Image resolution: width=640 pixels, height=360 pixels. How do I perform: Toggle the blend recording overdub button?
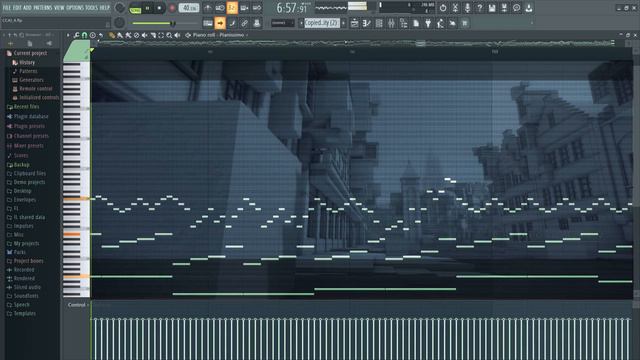coord(244,8)
